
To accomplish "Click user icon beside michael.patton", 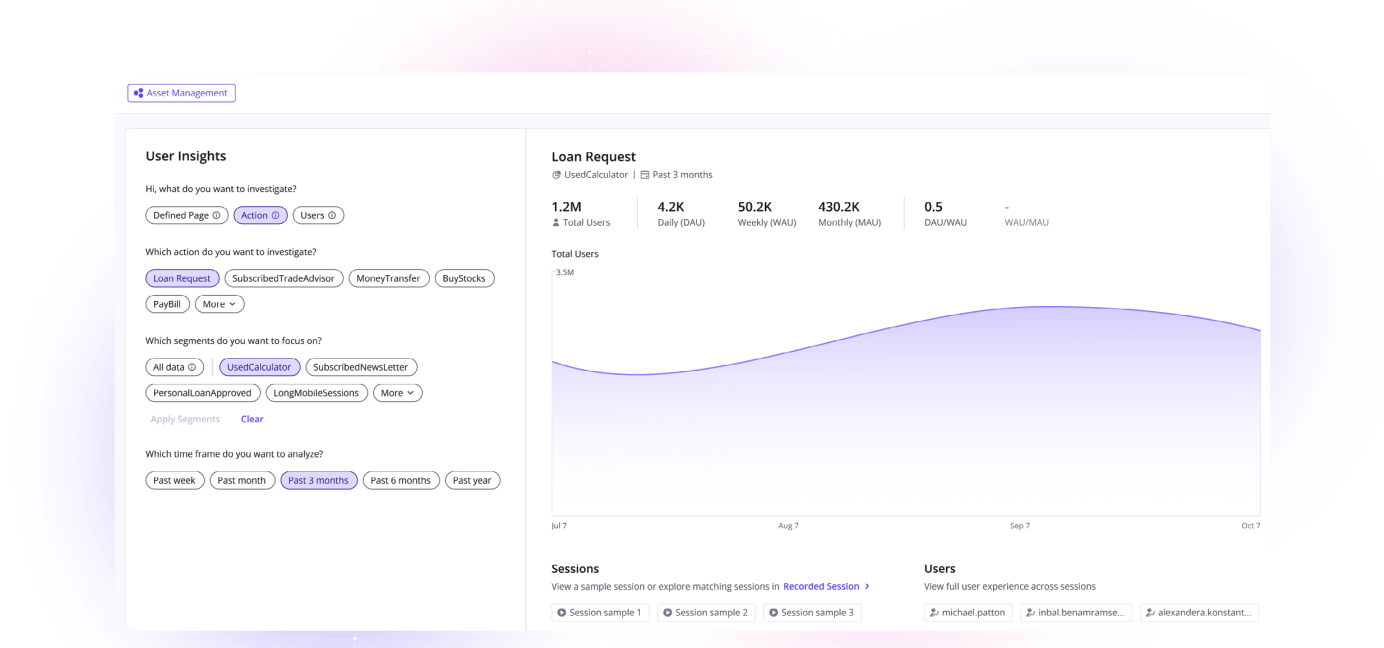I will coord(934,612).
